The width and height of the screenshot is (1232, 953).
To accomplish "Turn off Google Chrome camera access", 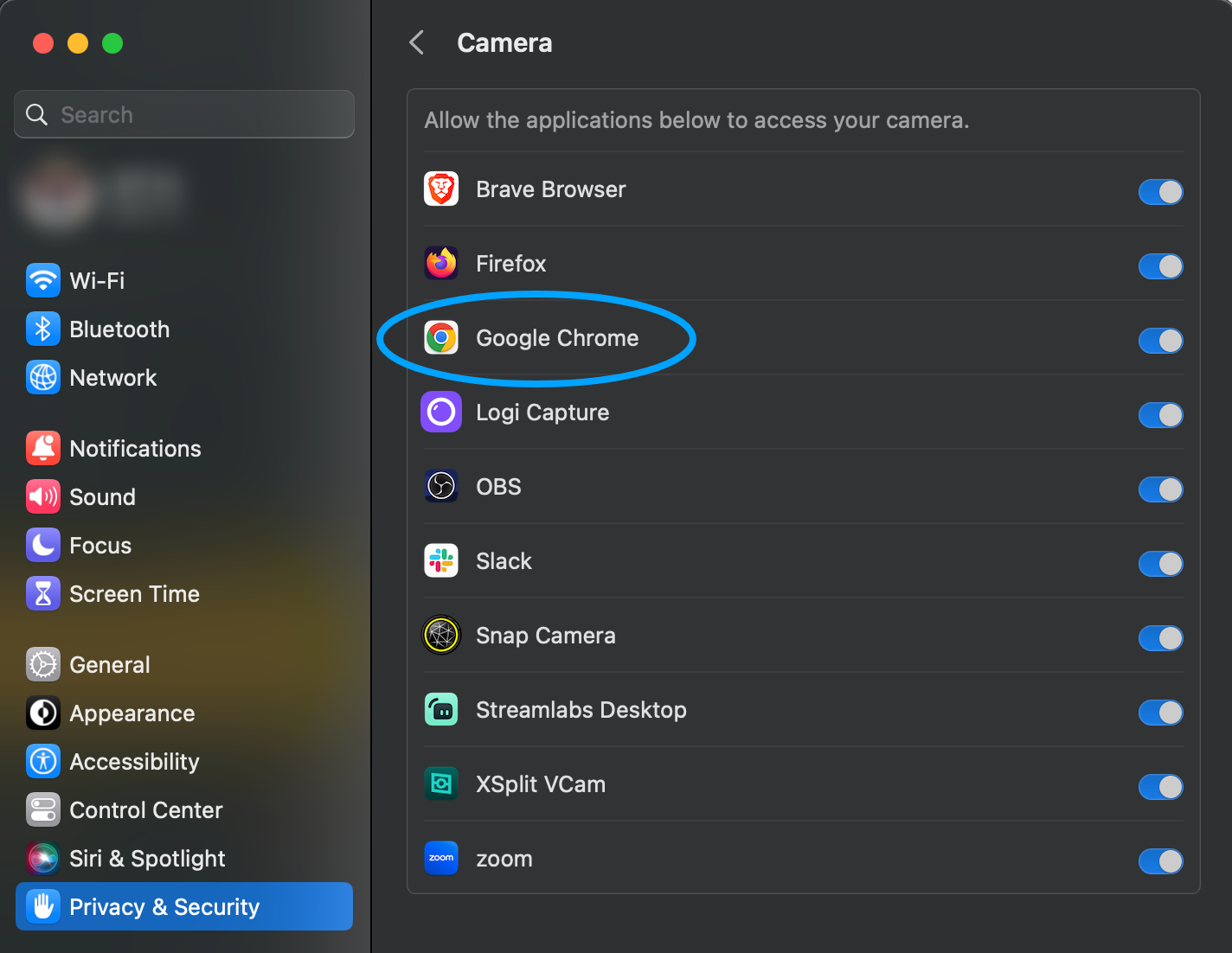I will 1160,341.
